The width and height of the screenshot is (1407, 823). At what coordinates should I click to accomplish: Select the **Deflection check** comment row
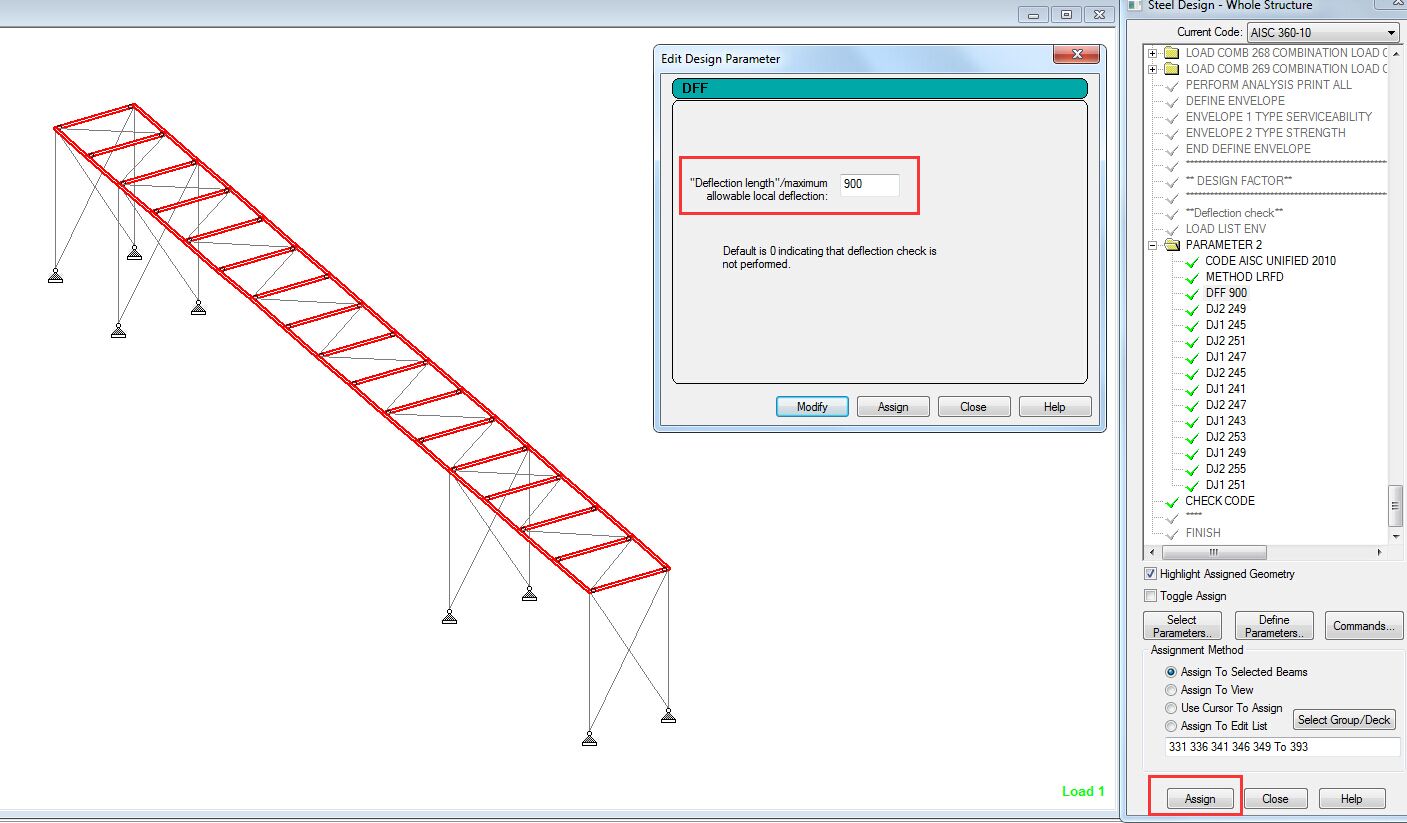pos(1234,213)
